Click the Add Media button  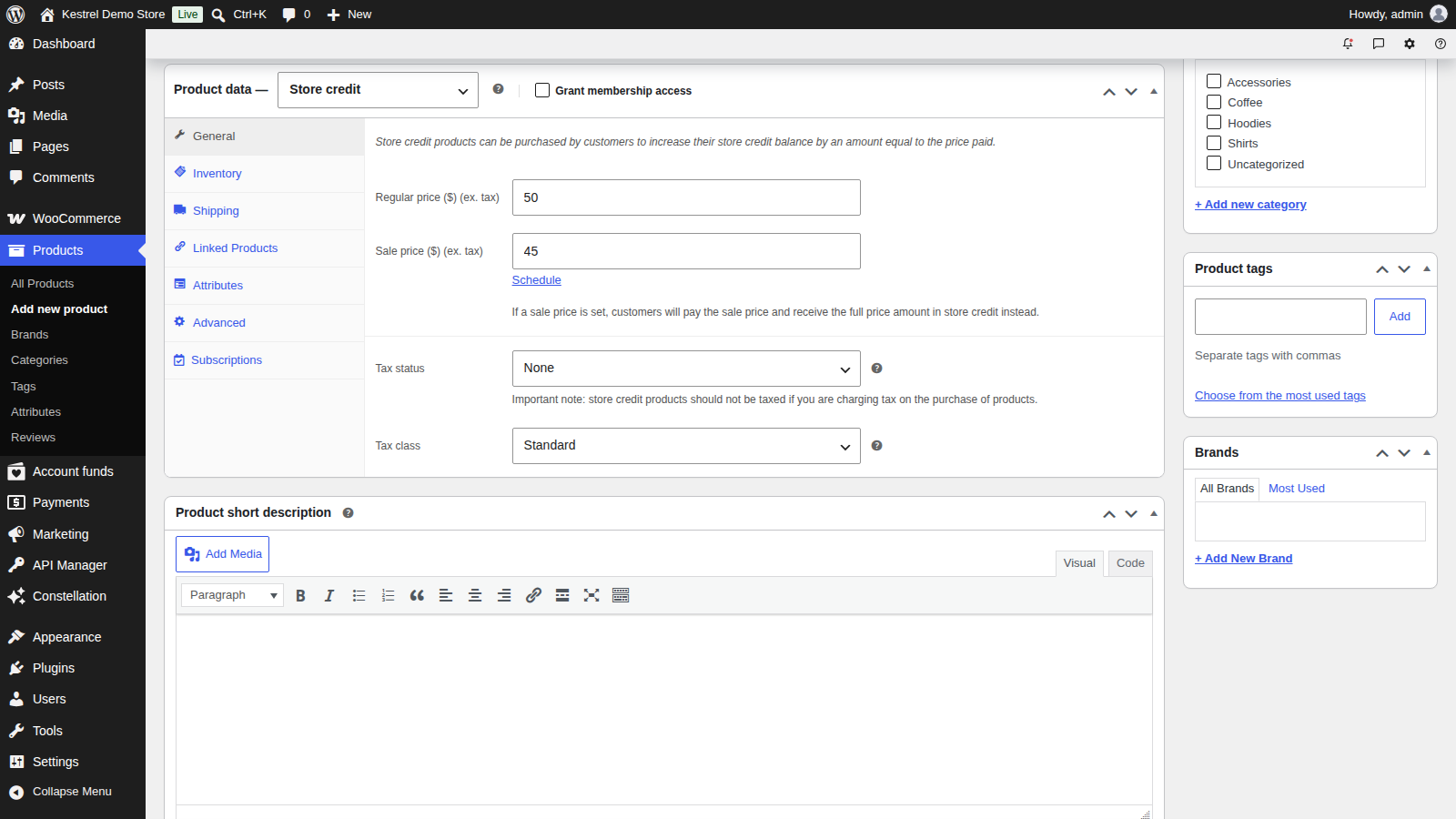pyautogui.click(x=222, y=554)
